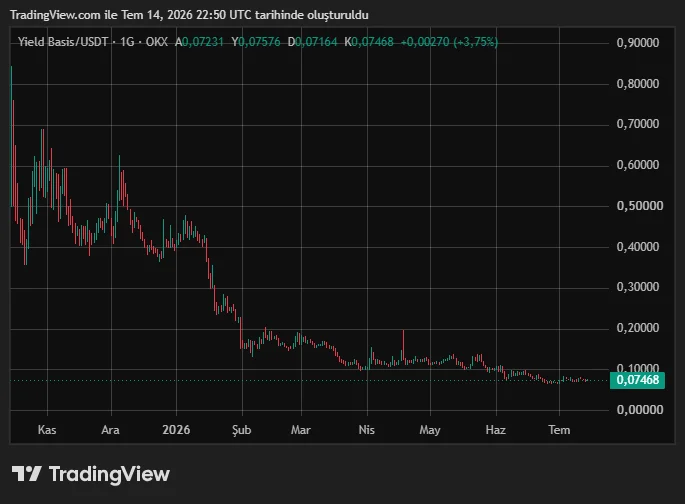Viewport: 685px width, 504px height.
Task: Click the Haz month label
Action: (x=495, y=430)
